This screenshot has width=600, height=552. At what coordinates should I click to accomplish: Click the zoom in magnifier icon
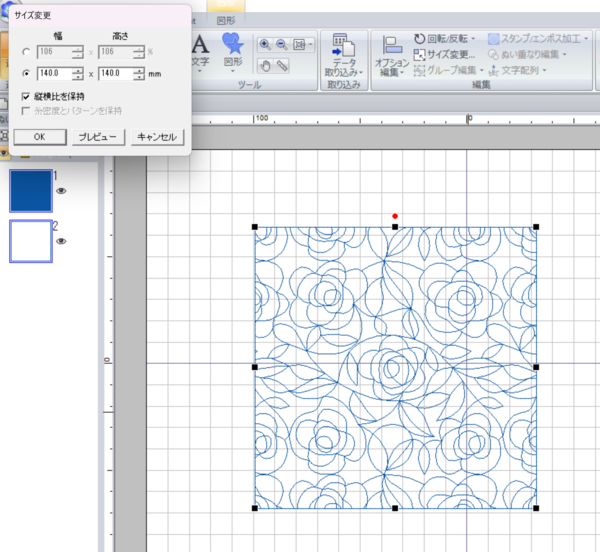265,44
